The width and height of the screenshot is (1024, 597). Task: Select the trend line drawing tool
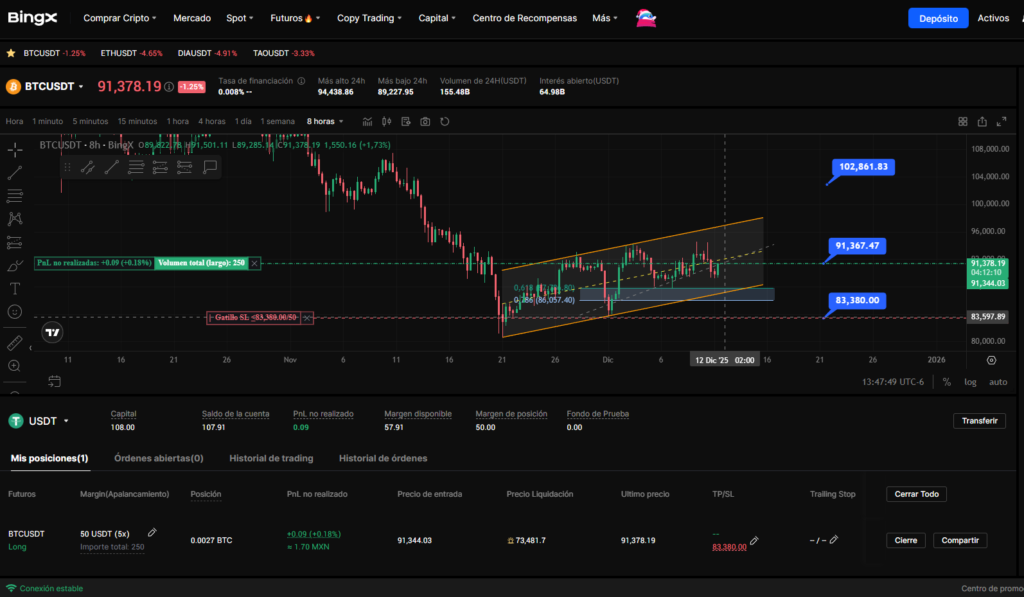(x=15, y=172)
